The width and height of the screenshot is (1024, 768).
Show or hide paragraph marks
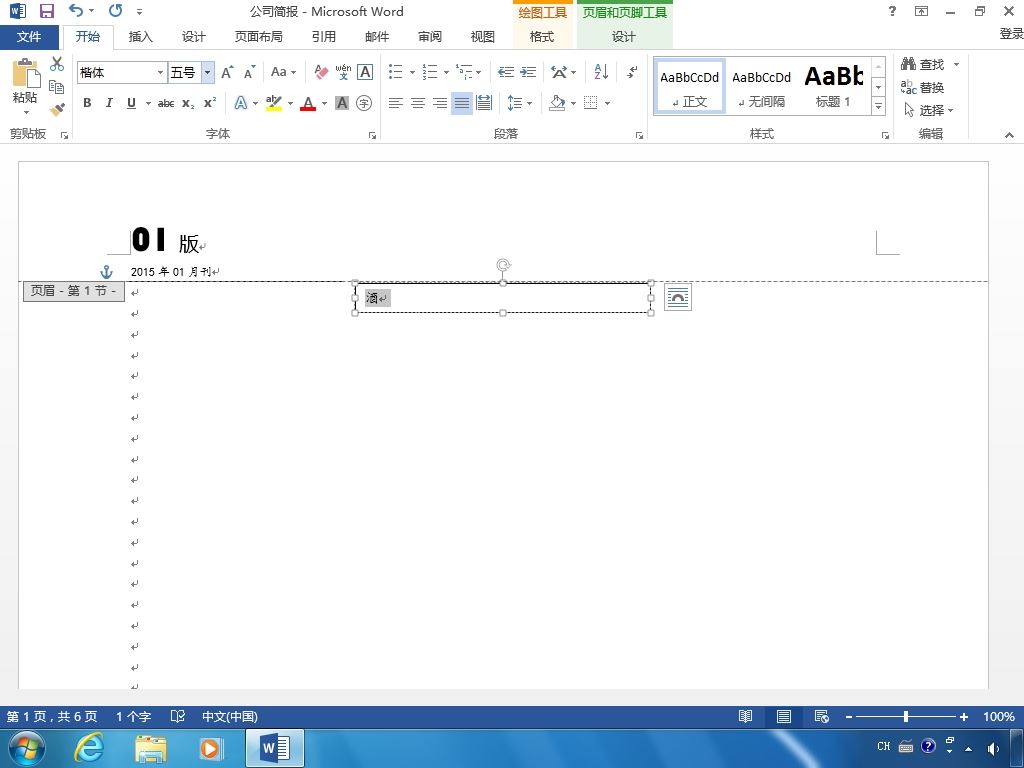coord(632,72)
